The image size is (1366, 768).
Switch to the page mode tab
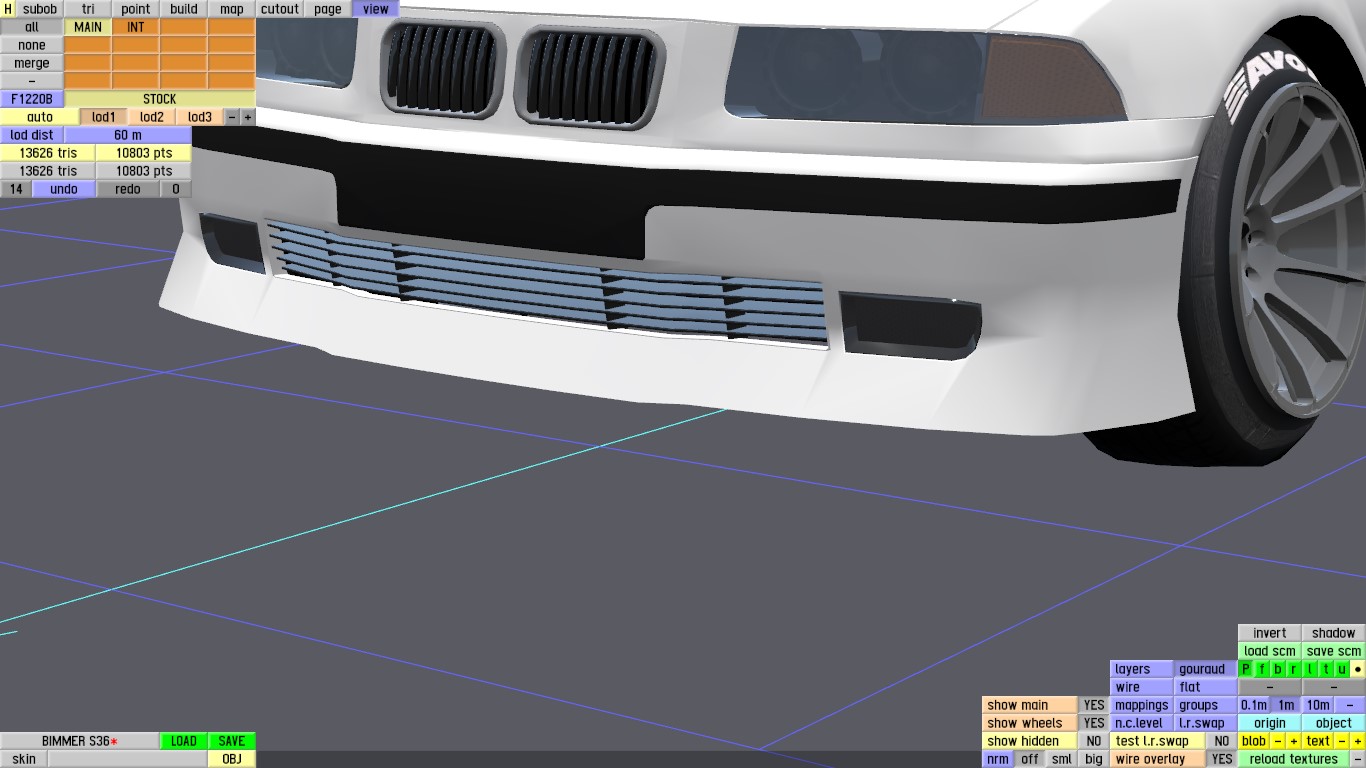328,9
